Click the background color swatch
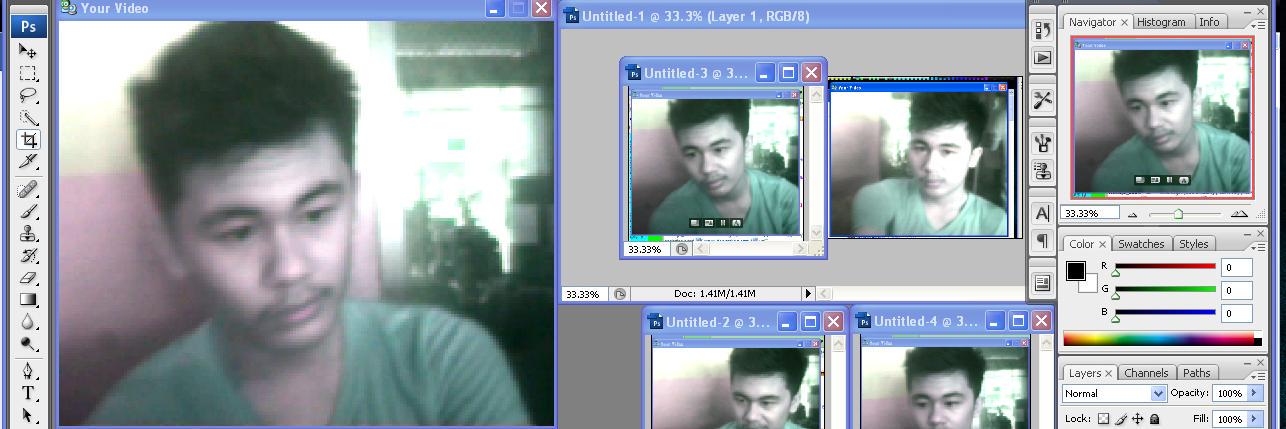 coord(1090,285)
